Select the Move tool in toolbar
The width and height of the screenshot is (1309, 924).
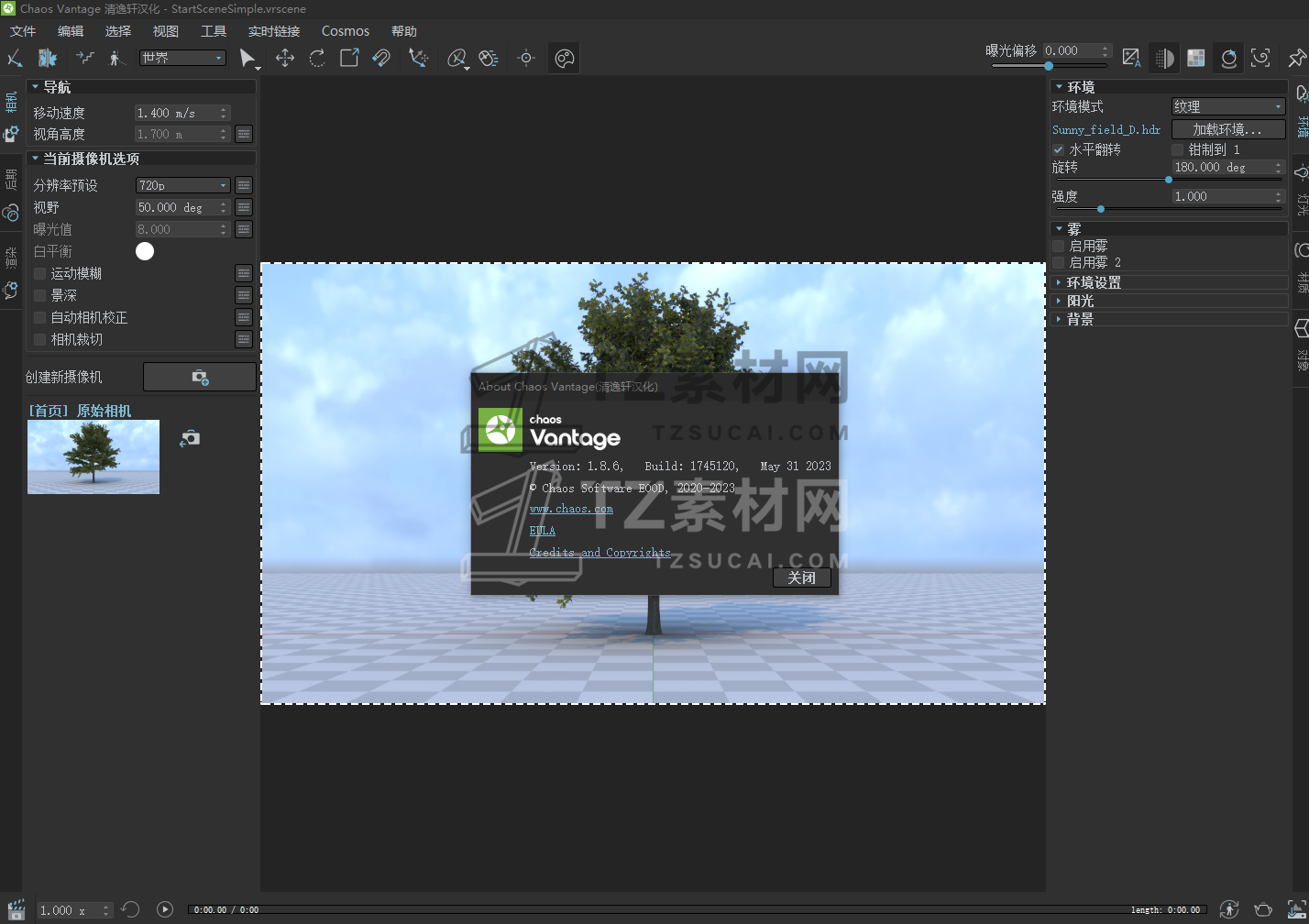click(285, 59)
